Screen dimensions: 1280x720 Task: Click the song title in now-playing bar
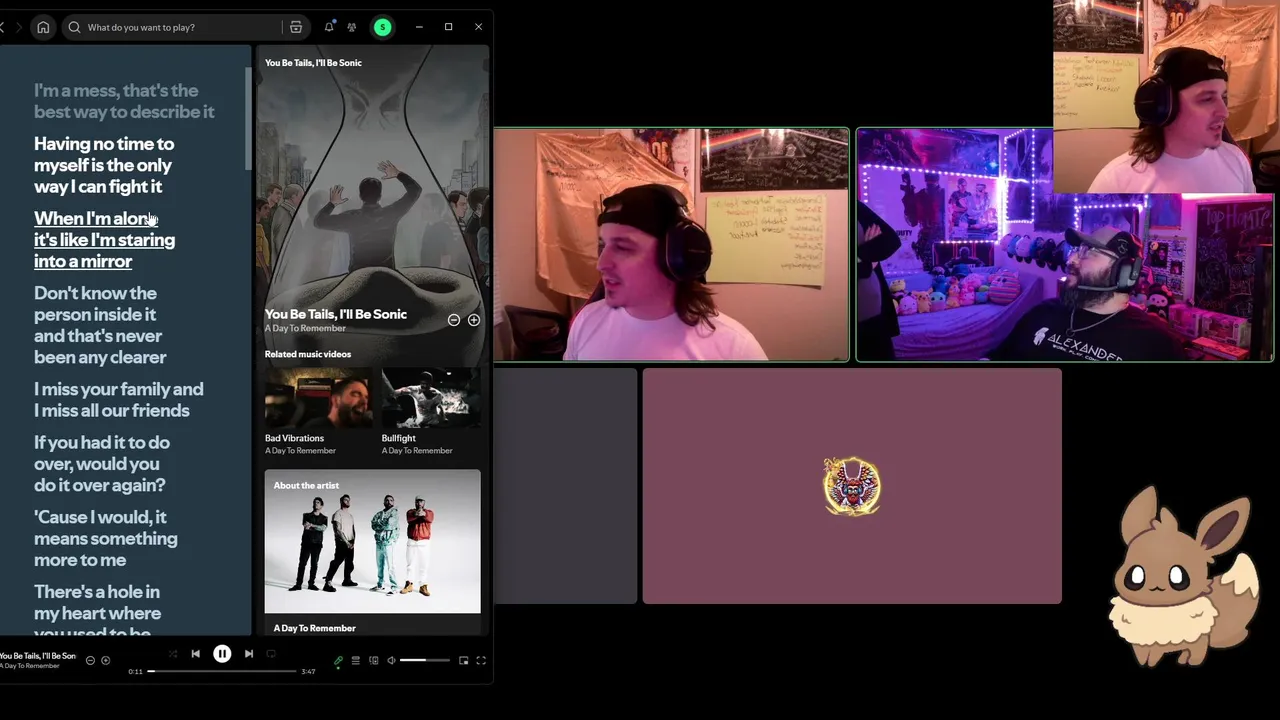click(37, 656)
